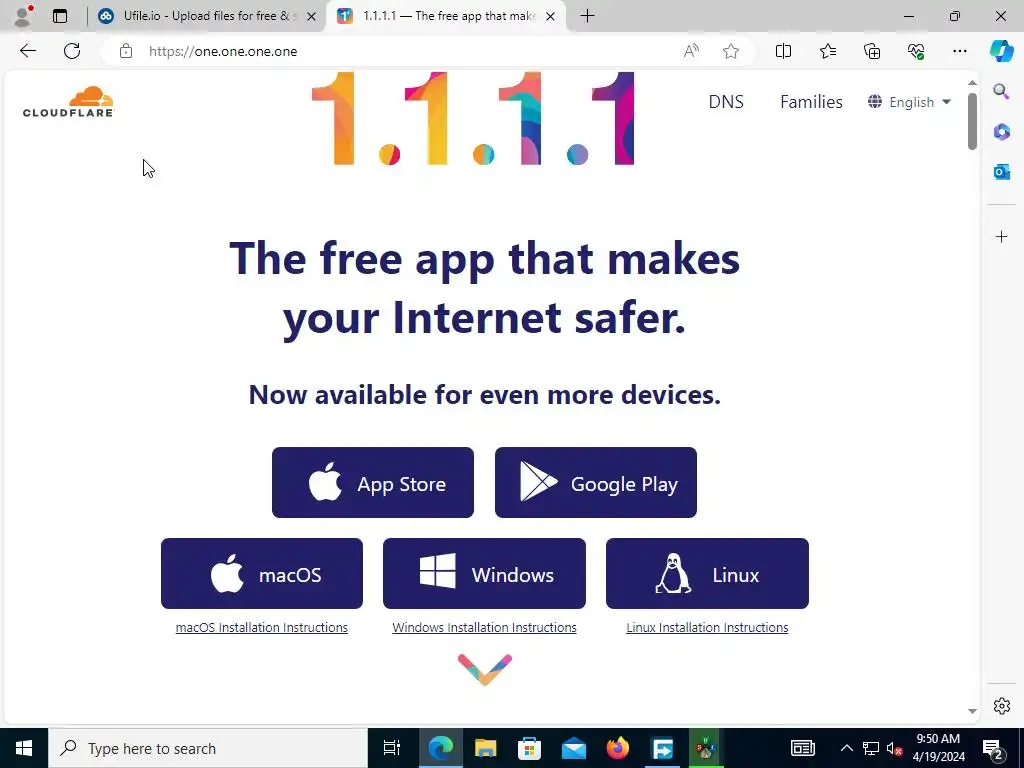
Task: Go back using the browser back arrow
Action: tap(27, 51)
